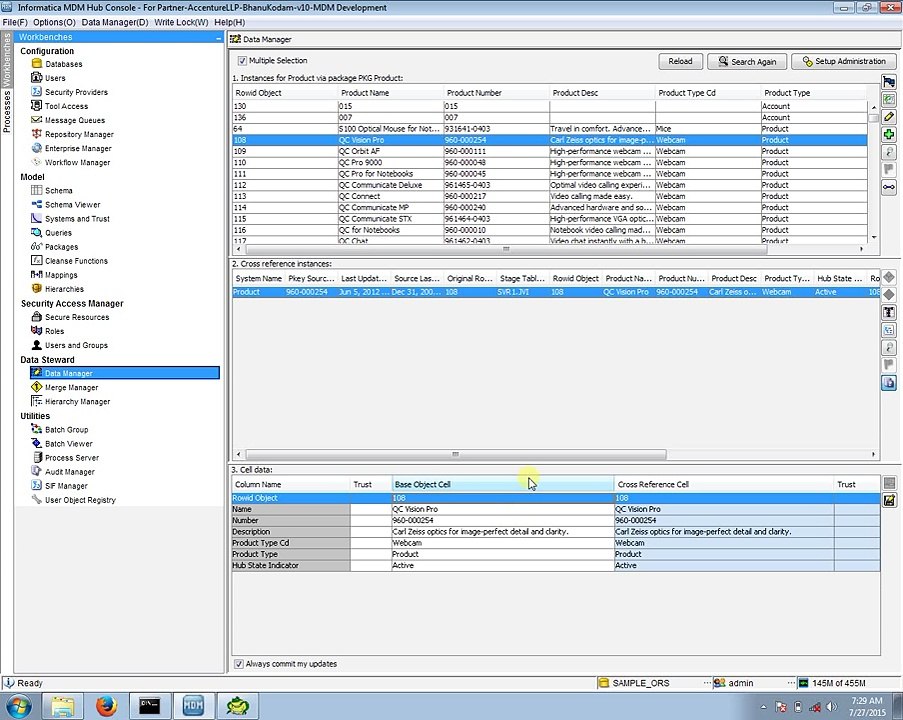The width and height of the screenshot is (903, 720).
Task: Open the volume control in system tray
Action: [x=831, y=707]
